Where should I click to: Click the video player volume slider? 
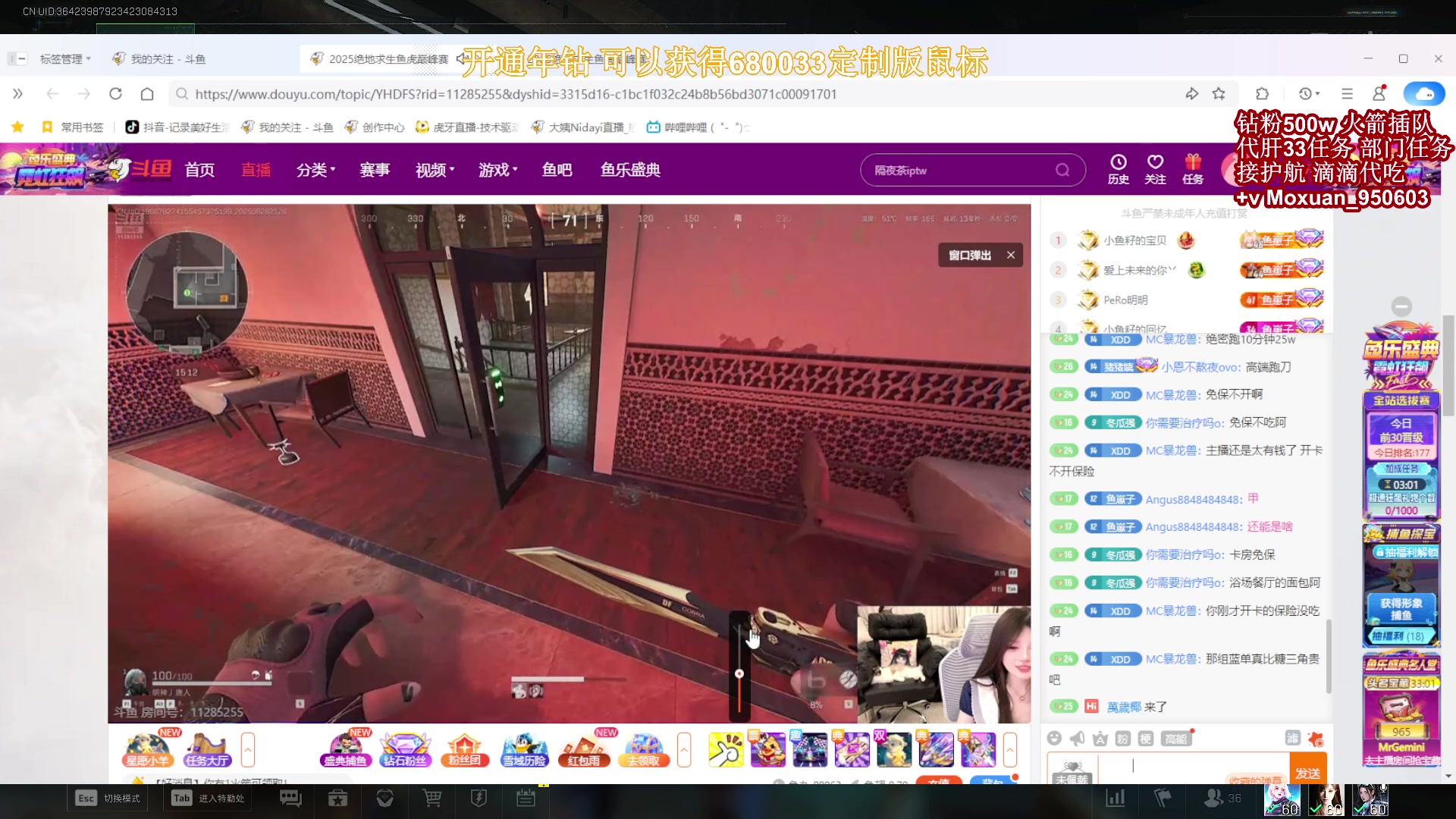pos(739,673)
